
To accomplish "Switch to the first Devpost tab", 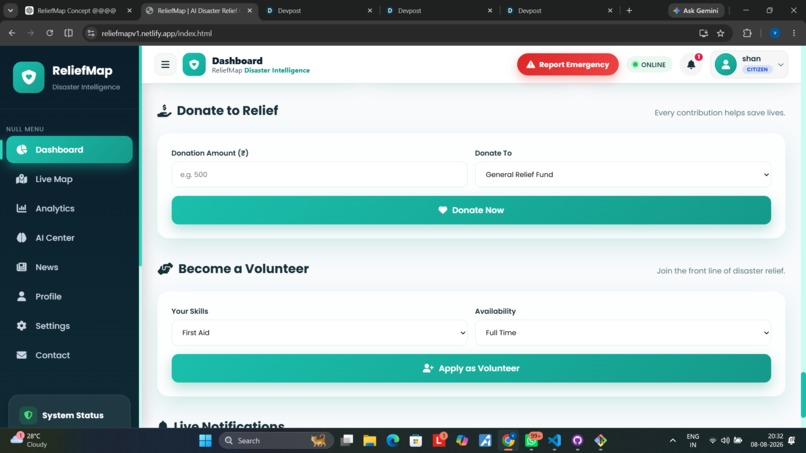I will click(319, 10).
